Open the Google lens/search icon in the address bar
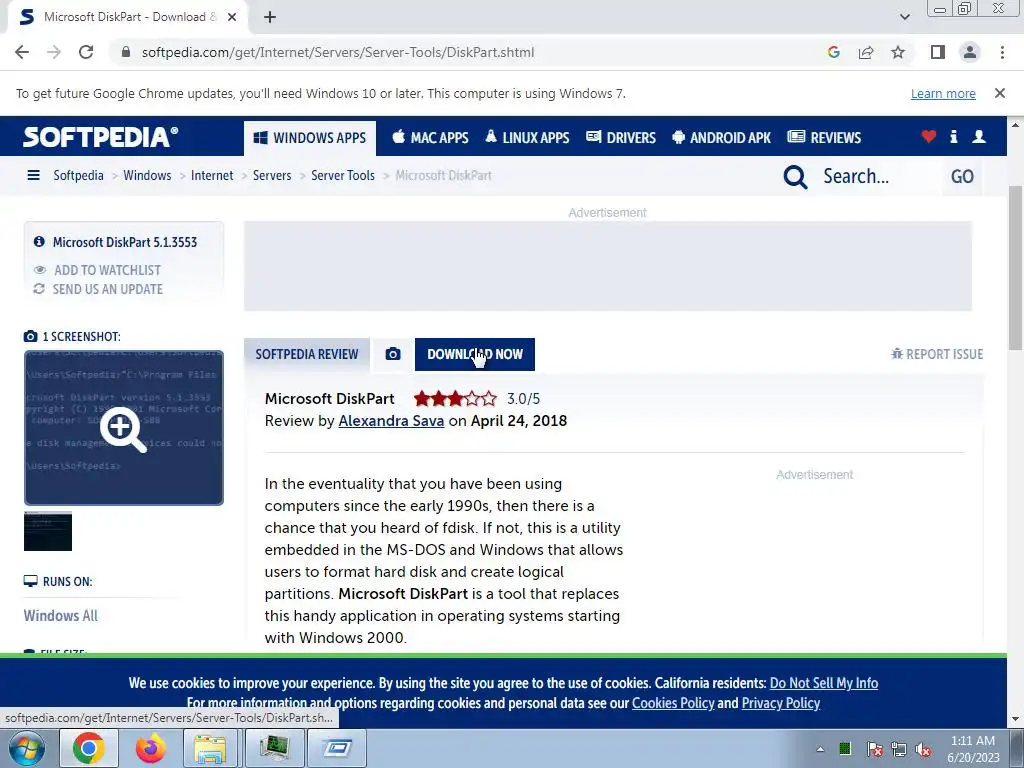This screenshot has width=1024, height=768. 833,52
